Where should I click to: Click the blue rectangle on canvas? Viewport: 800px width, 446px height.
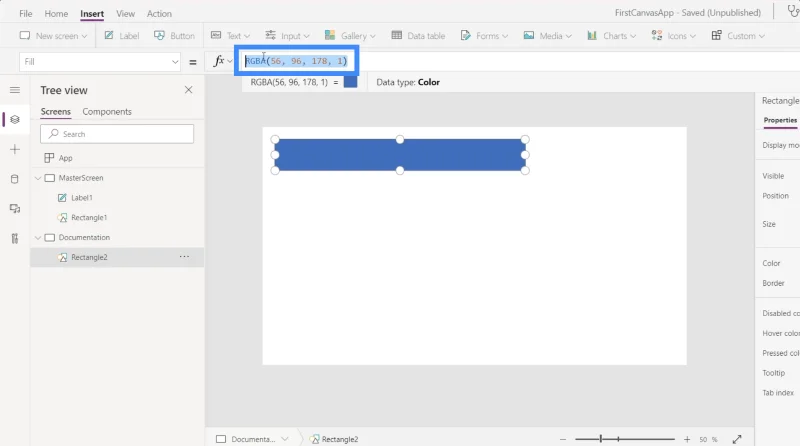[399, 155]
